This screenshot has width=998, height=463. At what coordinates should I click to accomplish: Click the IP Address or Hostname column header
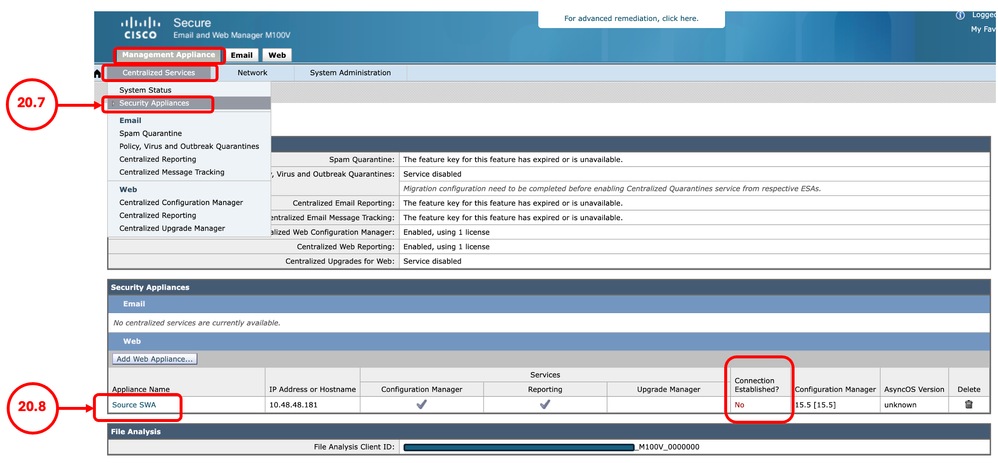(312, 389)
